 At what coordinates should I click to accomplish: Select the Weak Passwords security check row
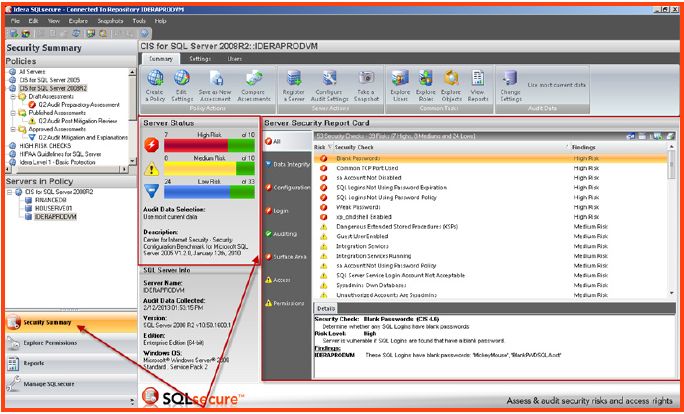491,207
